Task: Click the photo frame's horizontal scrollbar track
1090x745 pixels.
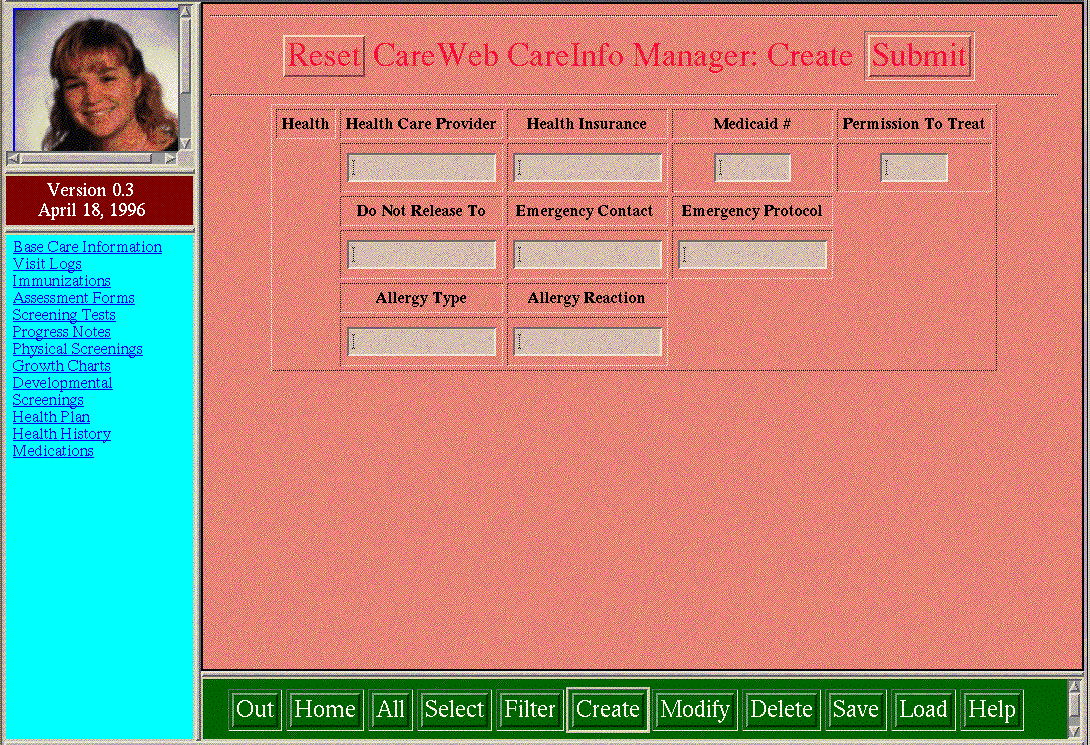Action: pos(92,158)
